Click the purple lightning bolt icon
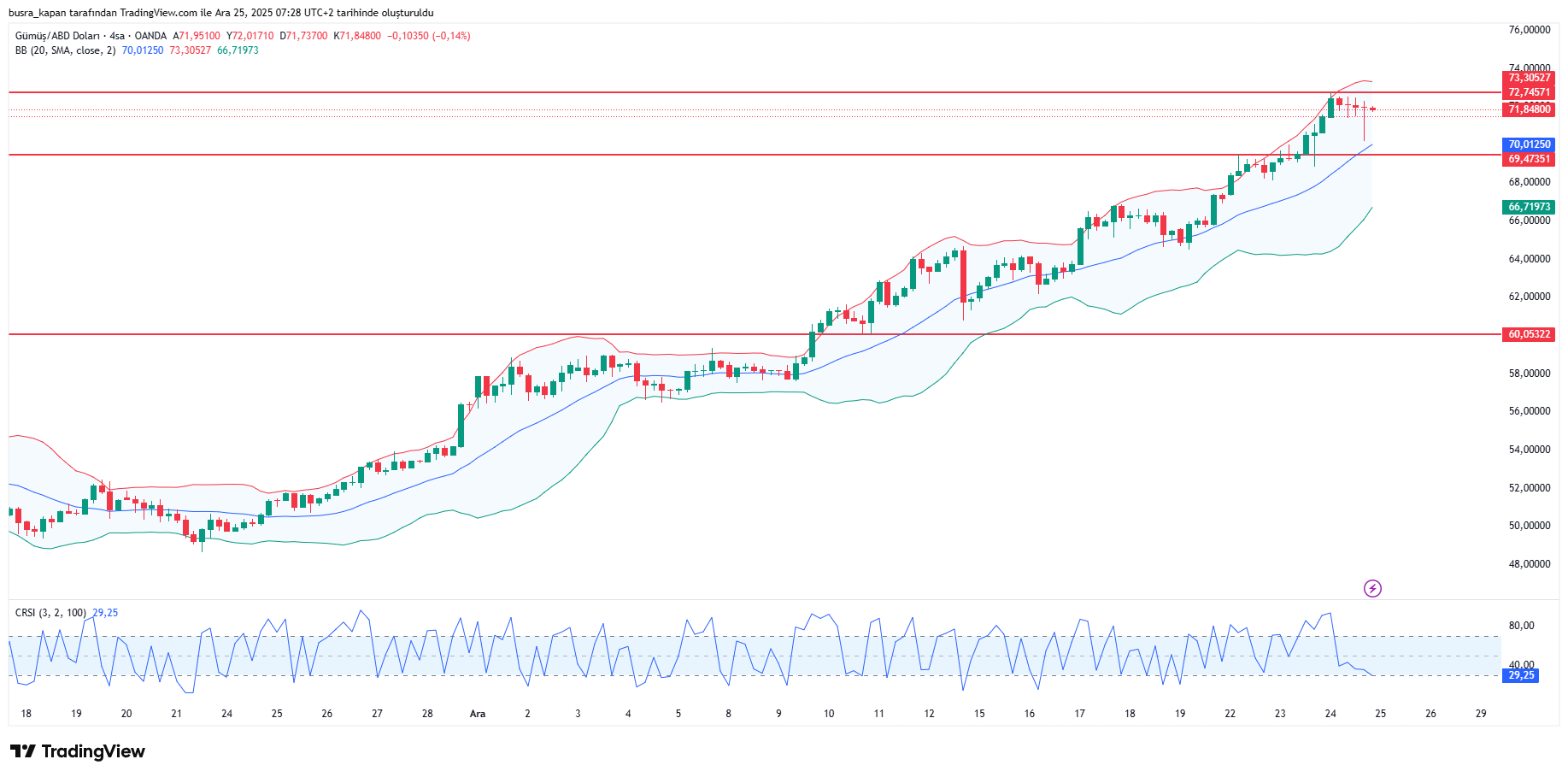 point(1372,588)
